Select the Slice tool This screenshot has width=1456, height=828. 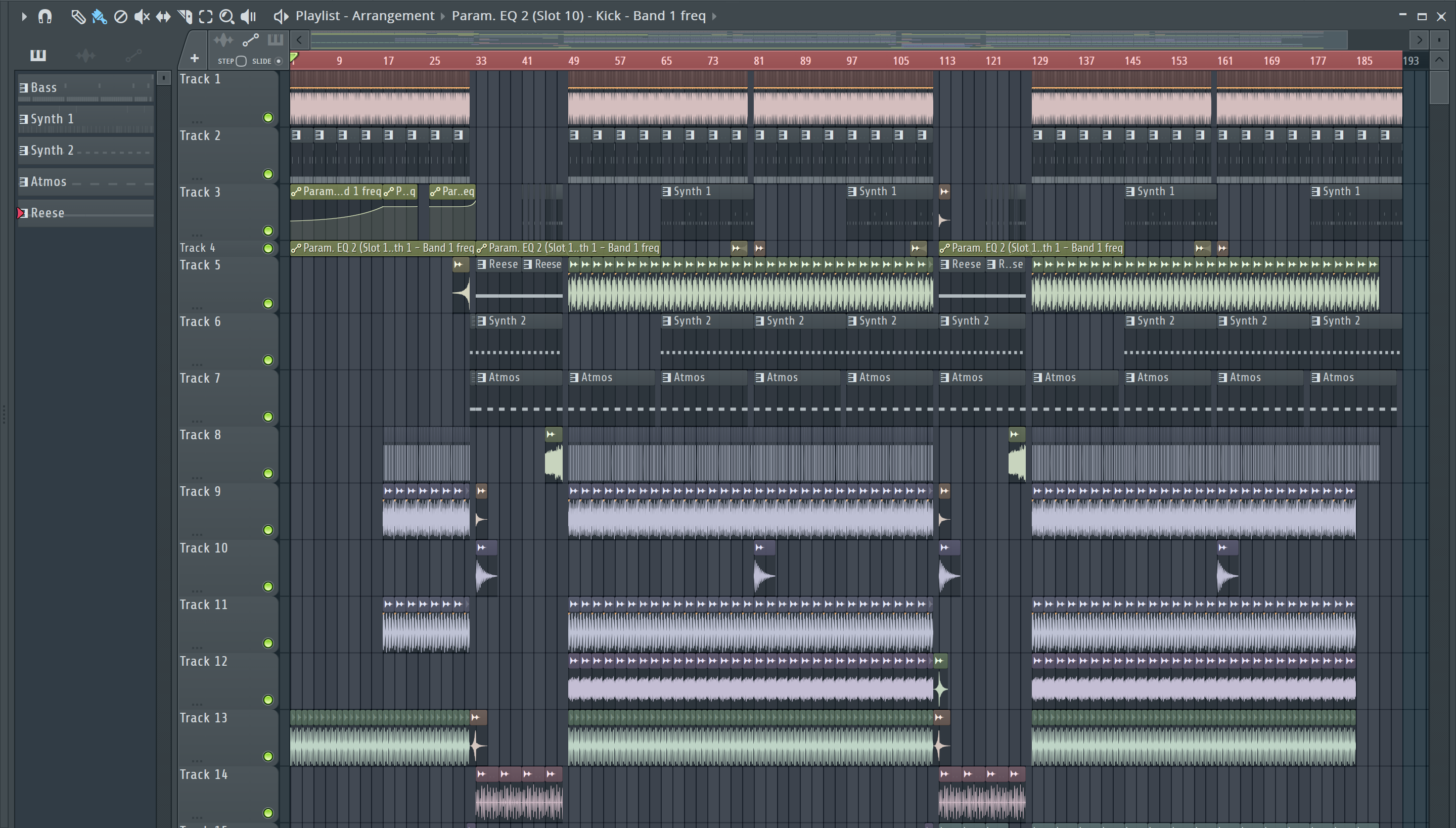tap(185, 17)
